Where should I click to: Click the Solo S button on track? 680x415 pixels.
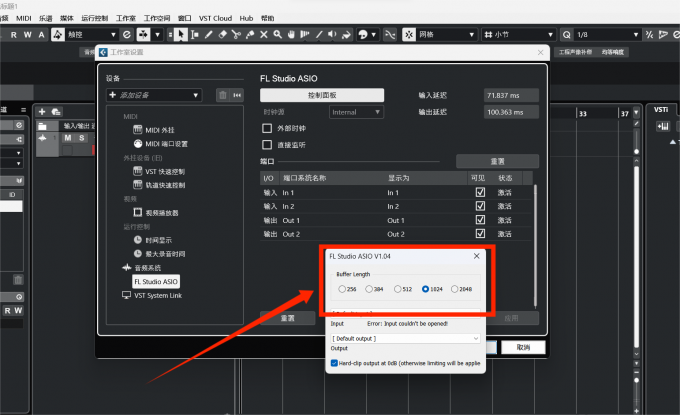(81, 138)
